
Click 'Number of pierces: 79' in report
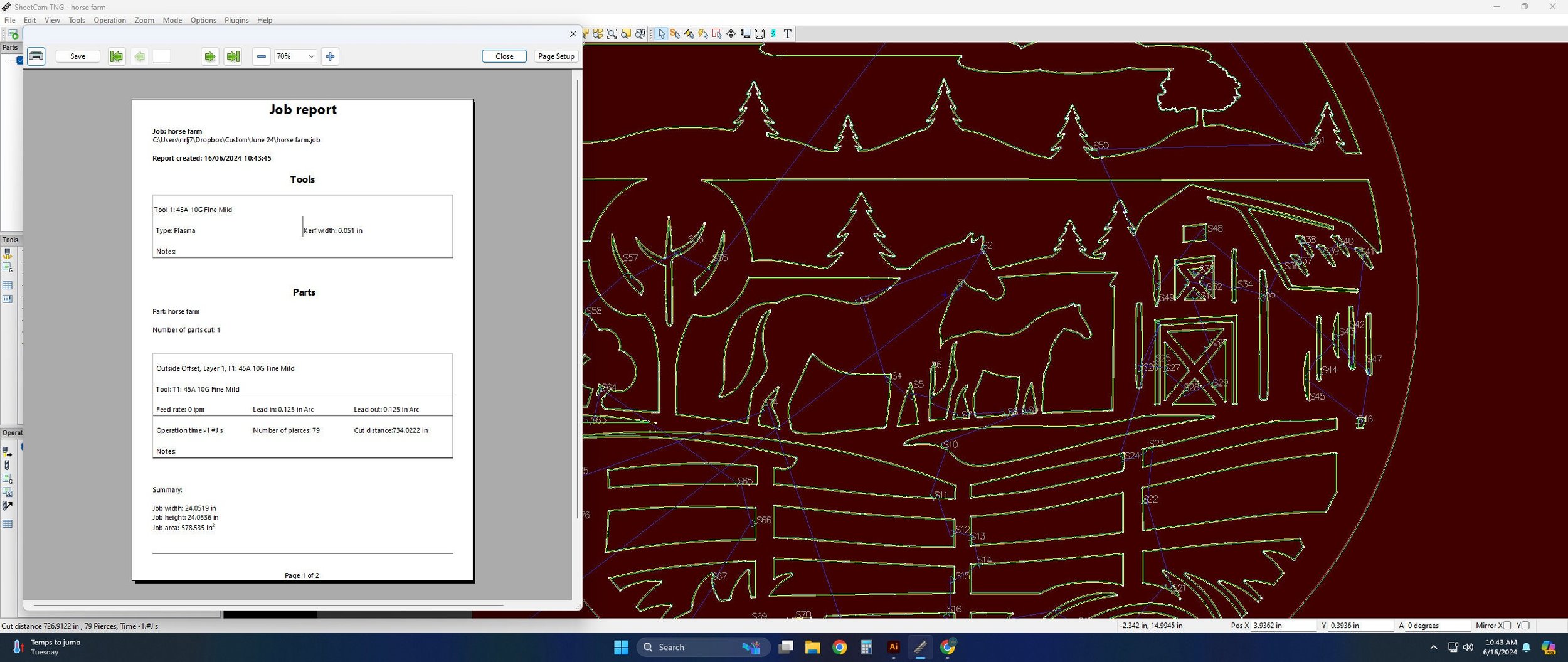pos(286,430)
